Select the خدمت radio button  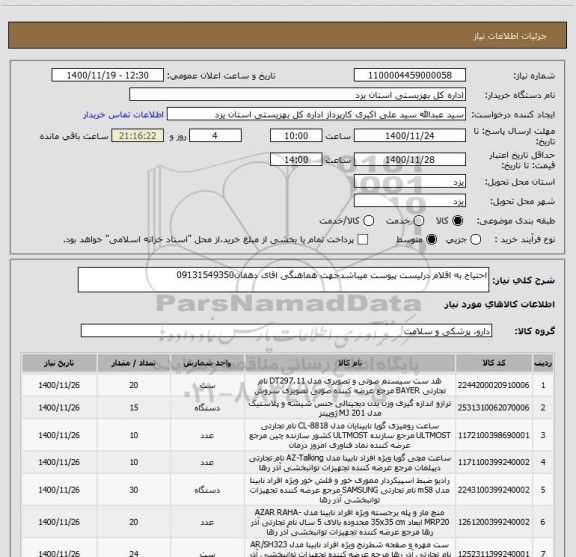[419, 221]
